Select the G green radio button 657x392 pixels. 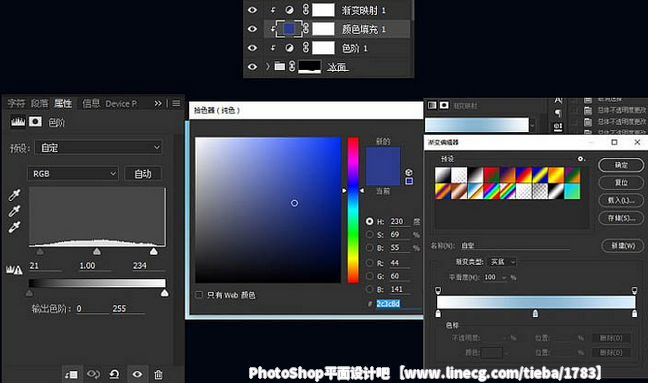369,276
